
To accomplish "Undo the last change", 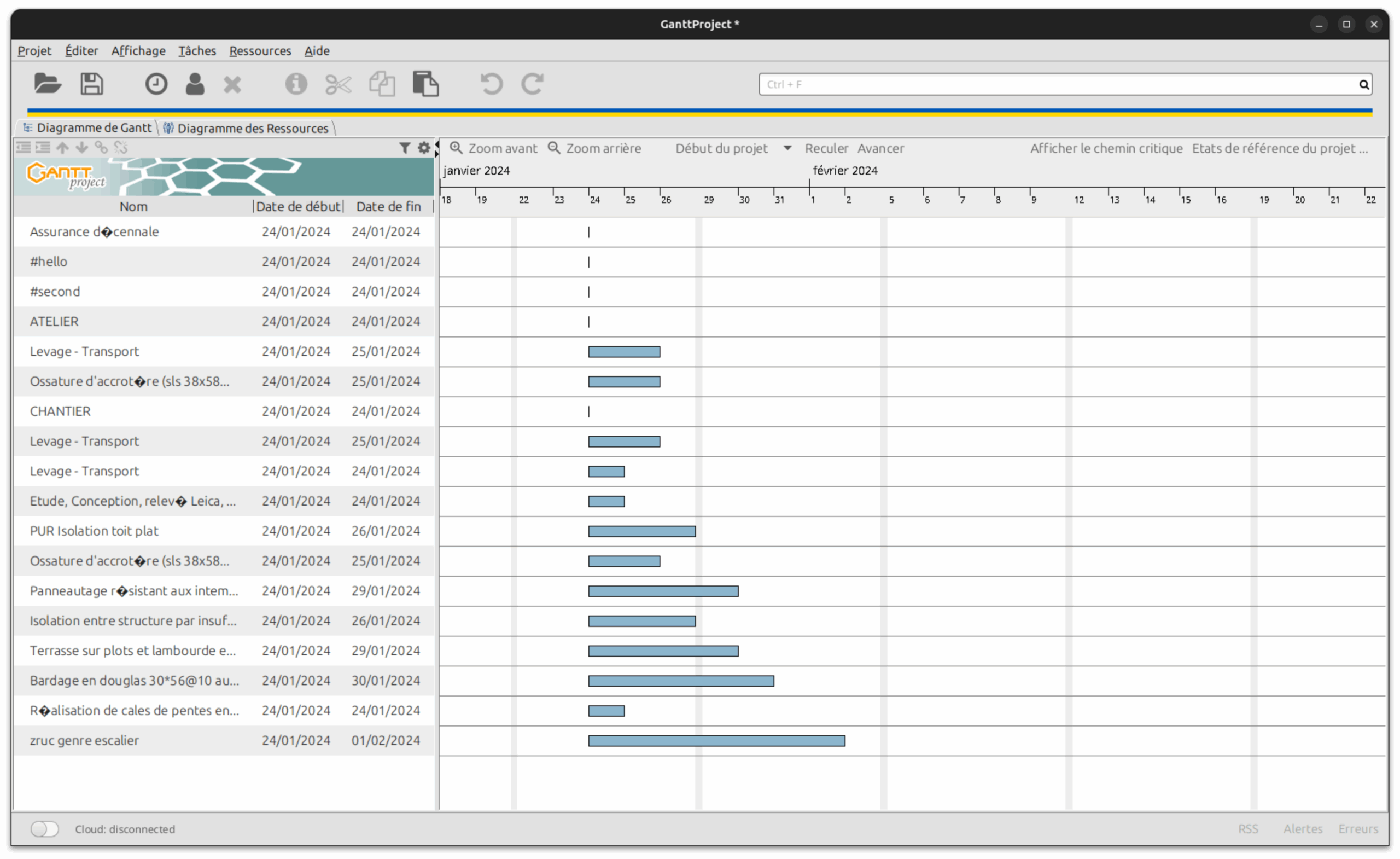I will pos(491,84).
